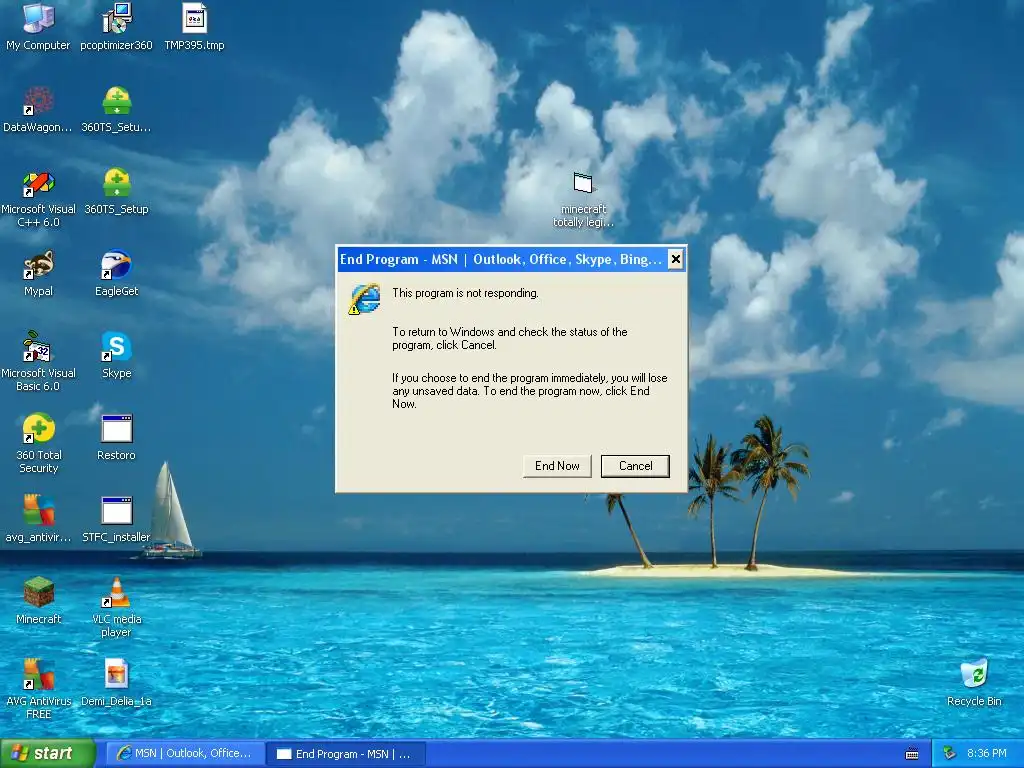The width and height of the screenshot is (1024, 768).
Task: Close the End Program dialog
Action: tap(676, 259)
